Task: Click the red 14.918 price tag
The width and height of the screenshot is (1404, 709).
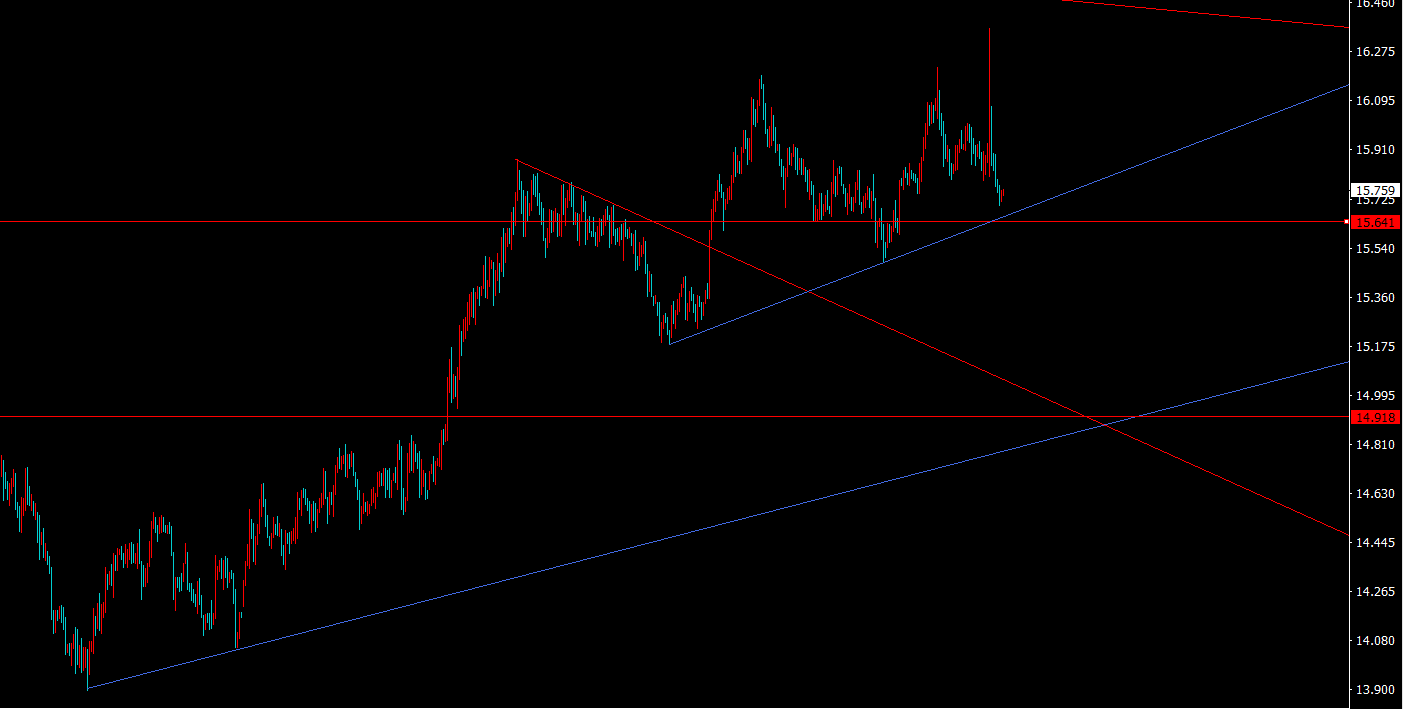Action: [x=1373, y=416]
